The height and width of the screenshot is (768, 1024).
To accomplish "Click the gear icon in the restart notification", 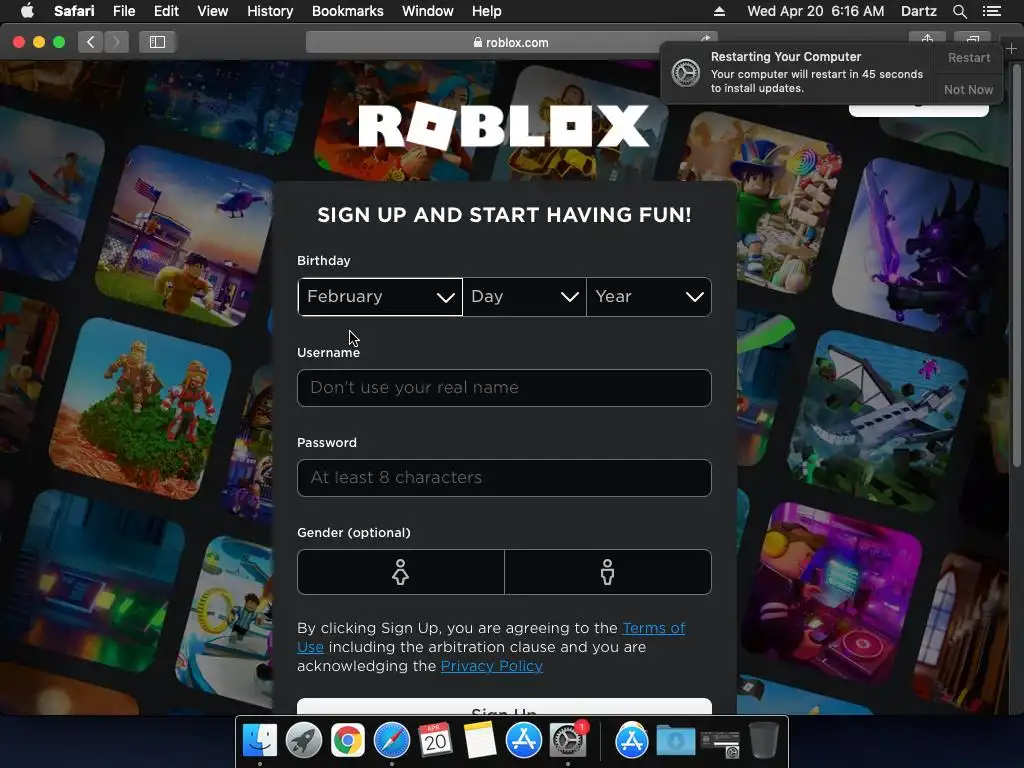I will click(x=686, y=72).
